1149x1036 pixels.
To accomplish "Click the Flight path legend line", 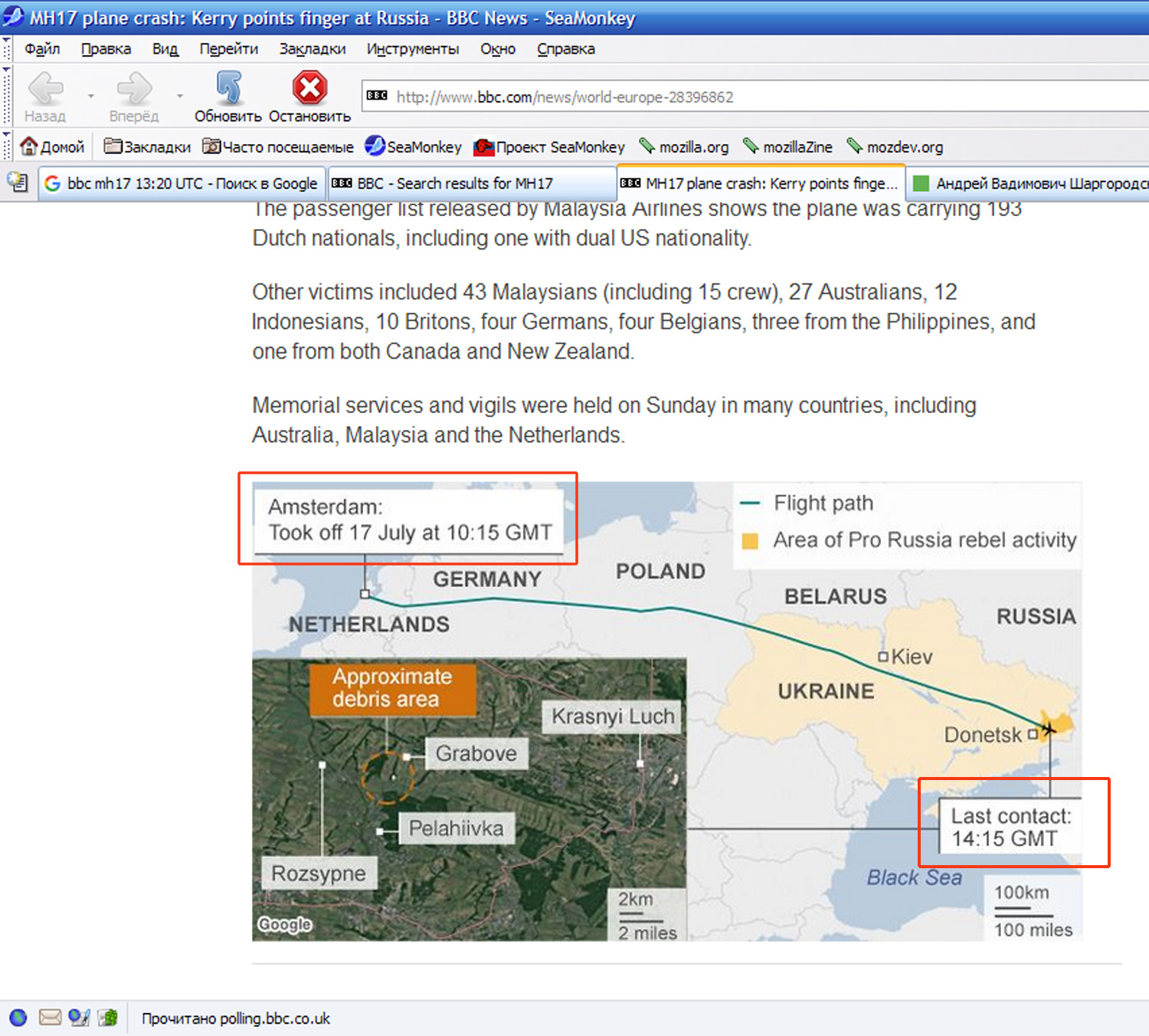I will tap(750, 503).
